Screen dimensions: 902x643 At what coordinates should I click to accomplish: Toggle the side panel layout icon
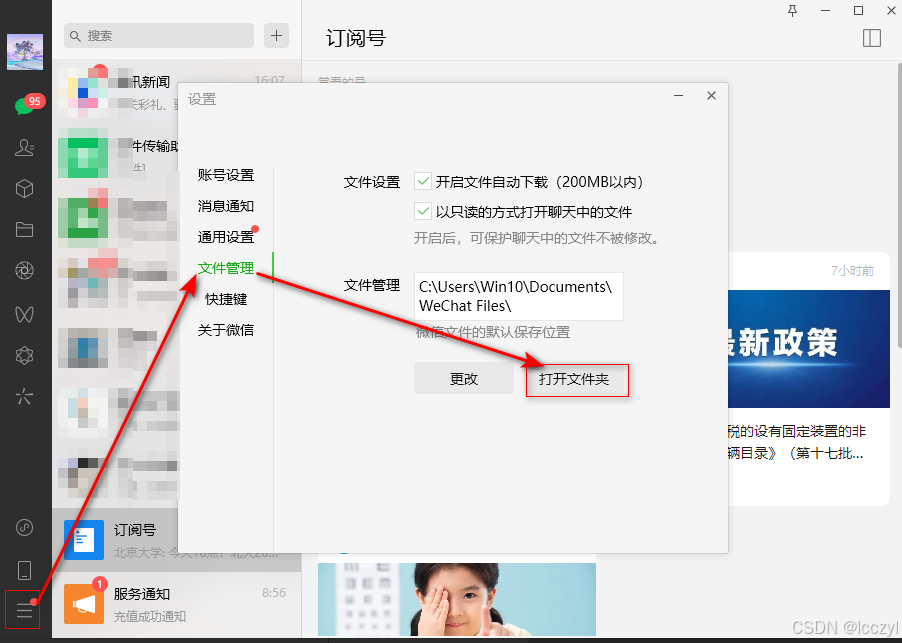coord(872,38)
